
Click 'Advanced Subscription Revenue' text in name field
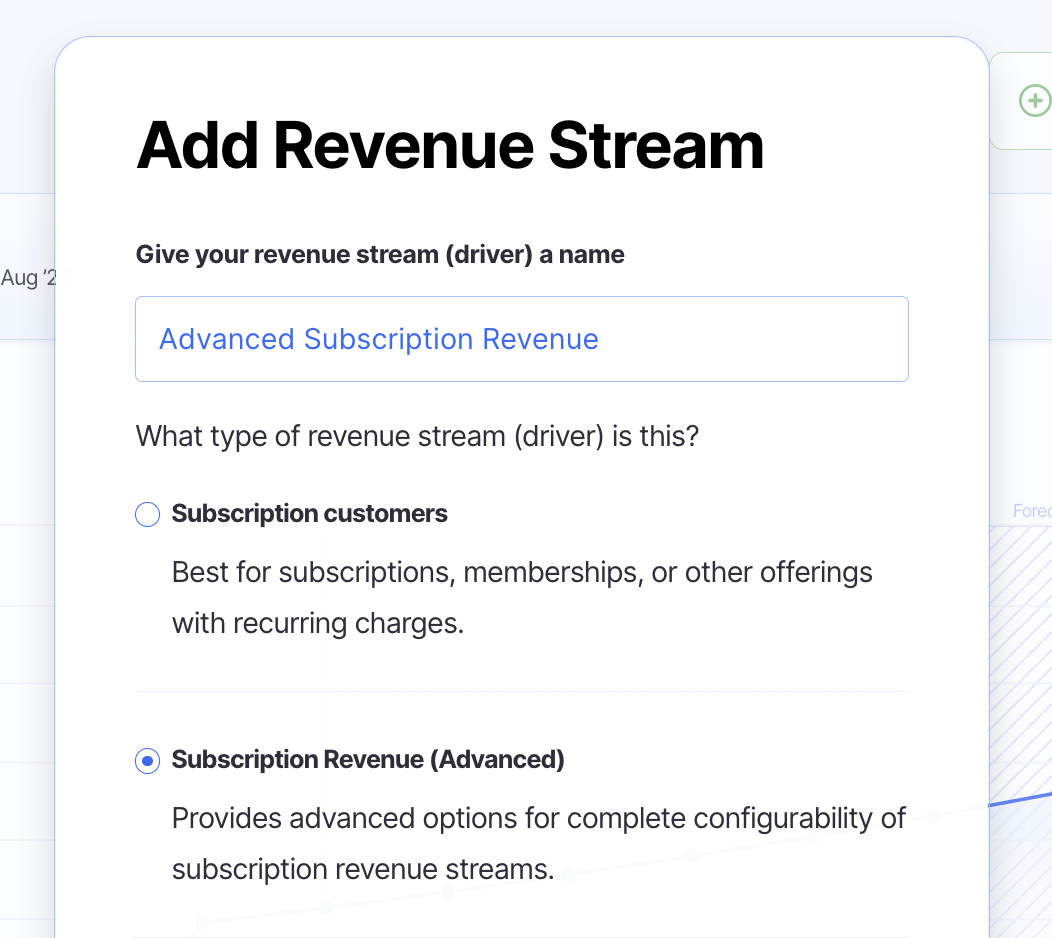click(378, 339)
